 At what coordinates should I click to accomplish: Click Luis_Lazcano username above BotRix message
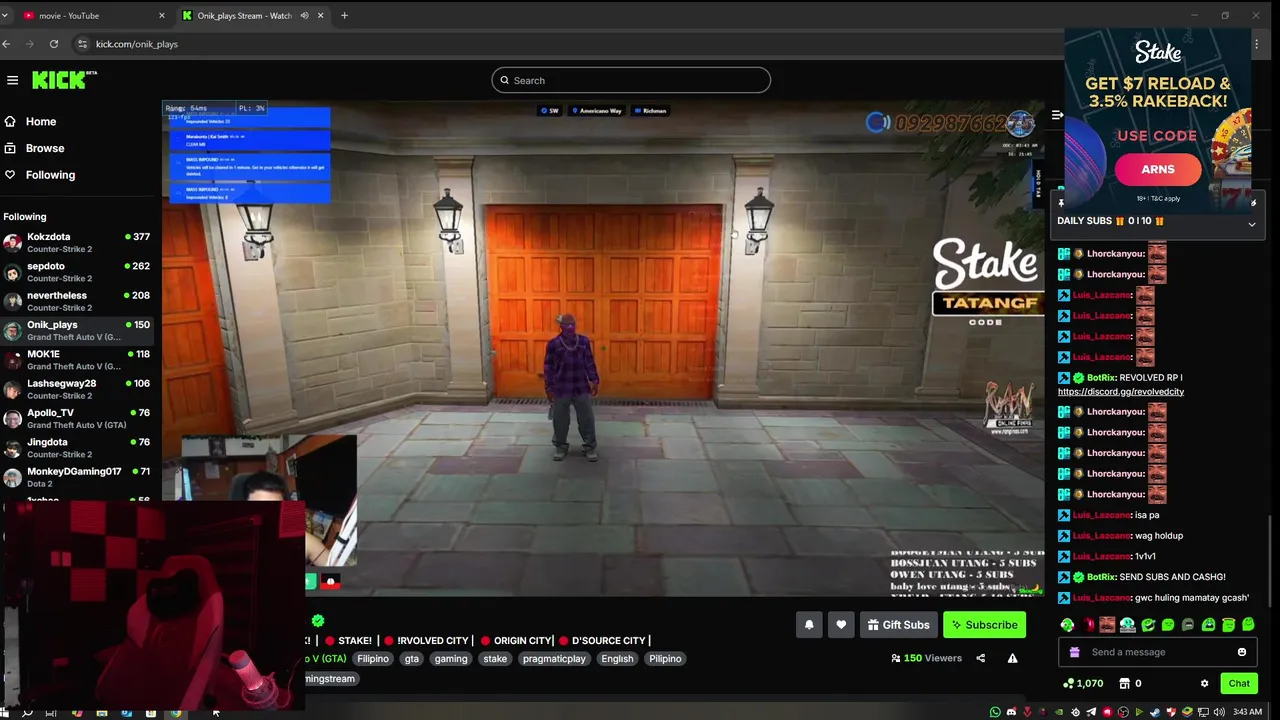[x=1102, y=357]
